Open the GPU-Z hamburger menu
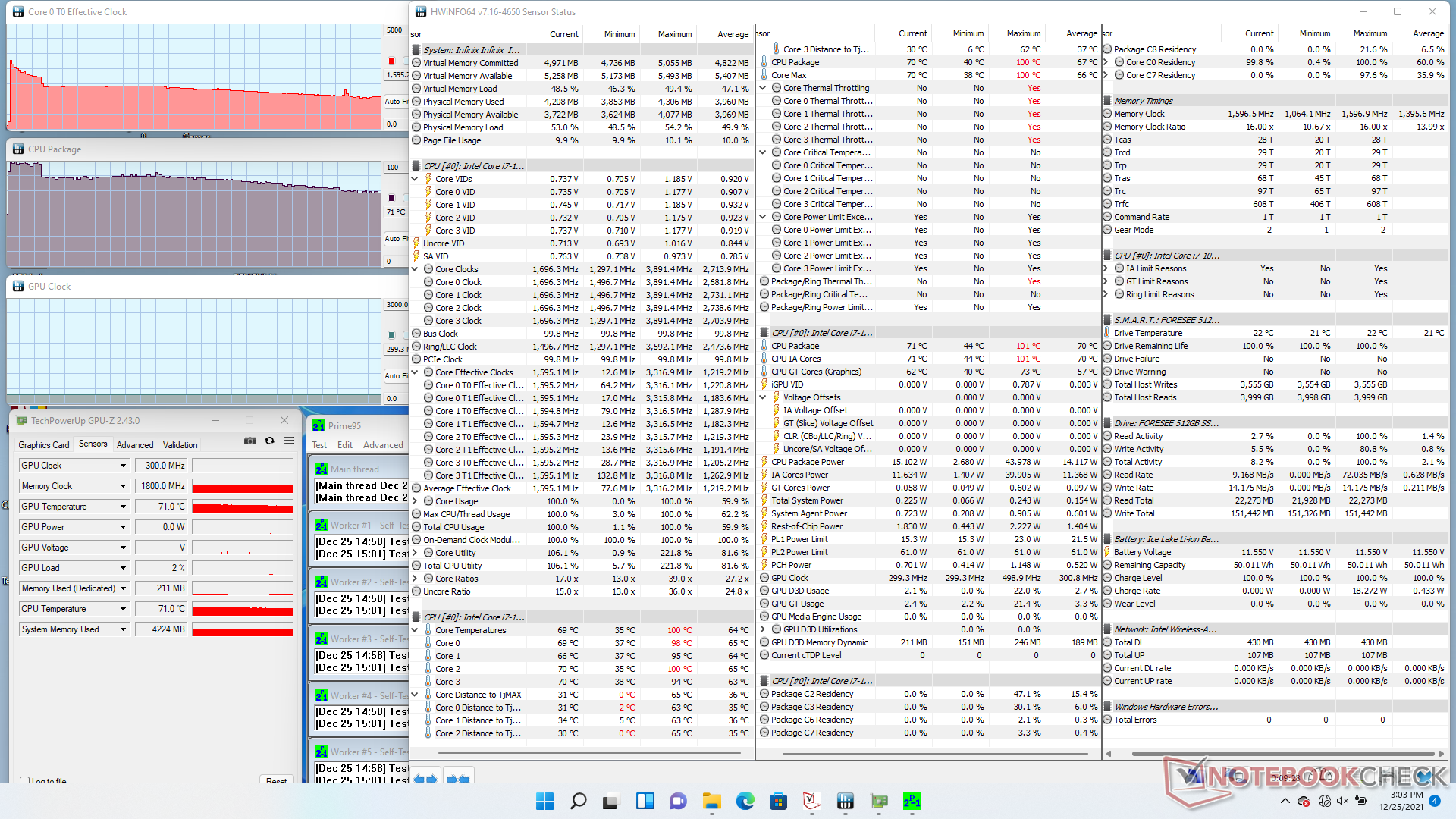The image size is (1456, 819). (289, 441)
